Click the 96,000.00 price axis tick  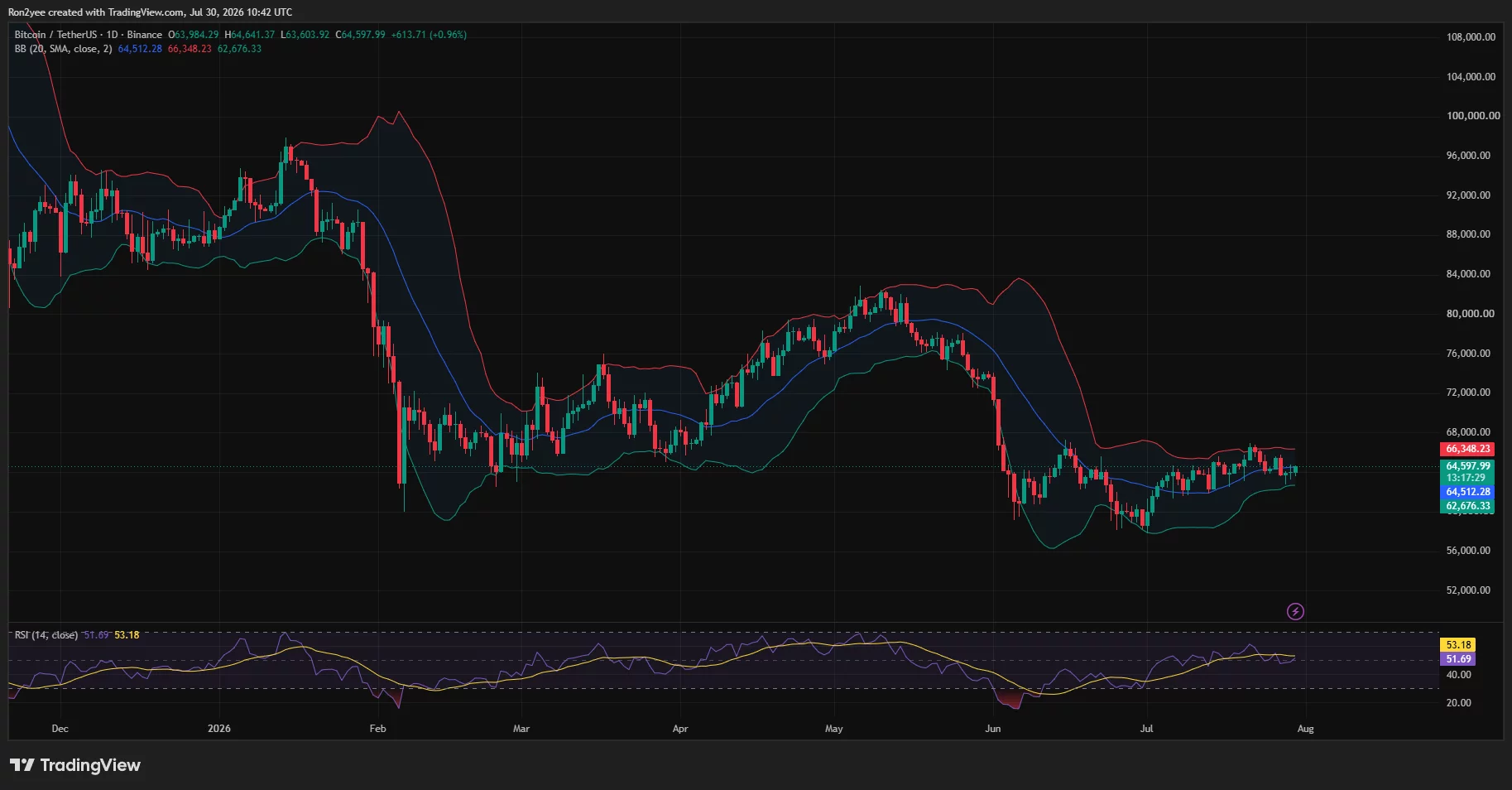tap(1468, 156)
